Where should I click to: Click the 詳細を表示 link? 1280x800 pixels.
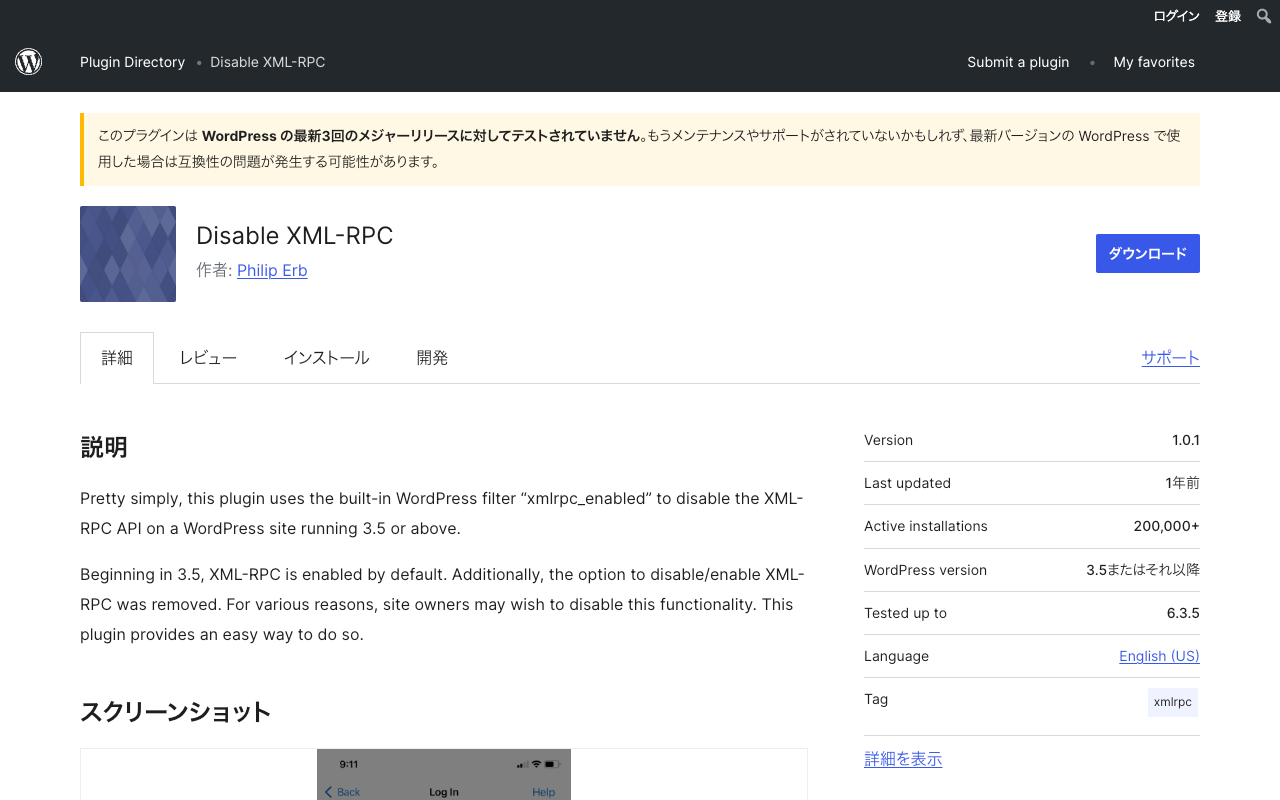point(903,759)
